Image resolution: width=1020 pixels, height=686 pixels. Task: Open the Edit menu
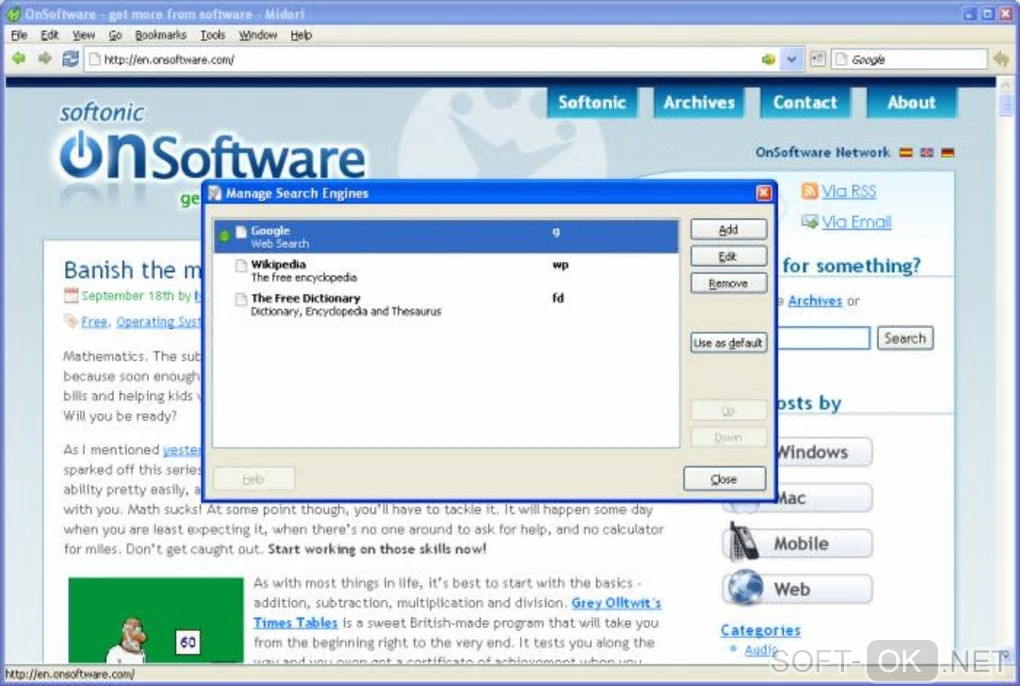click(49, 35)
